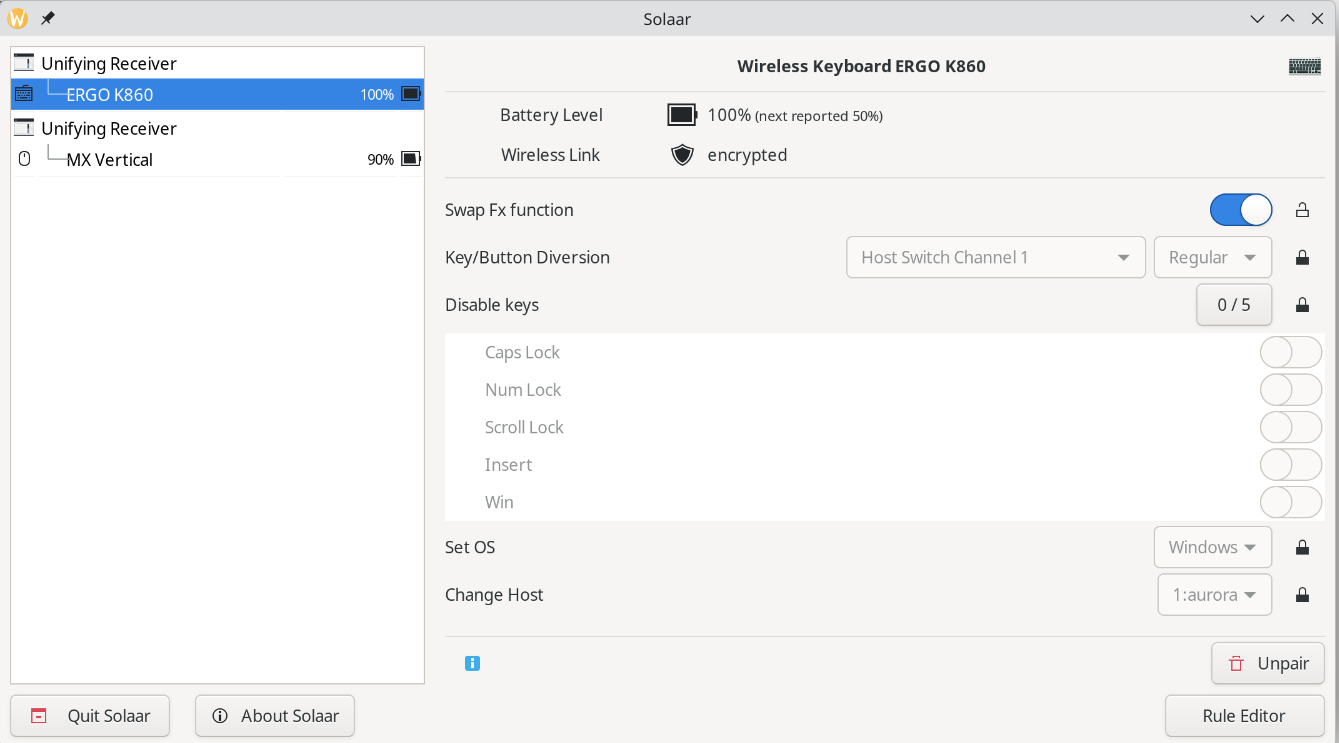Click the Set OS lock icon
The image size is (1339, 743).
(x=1302, y=547)
